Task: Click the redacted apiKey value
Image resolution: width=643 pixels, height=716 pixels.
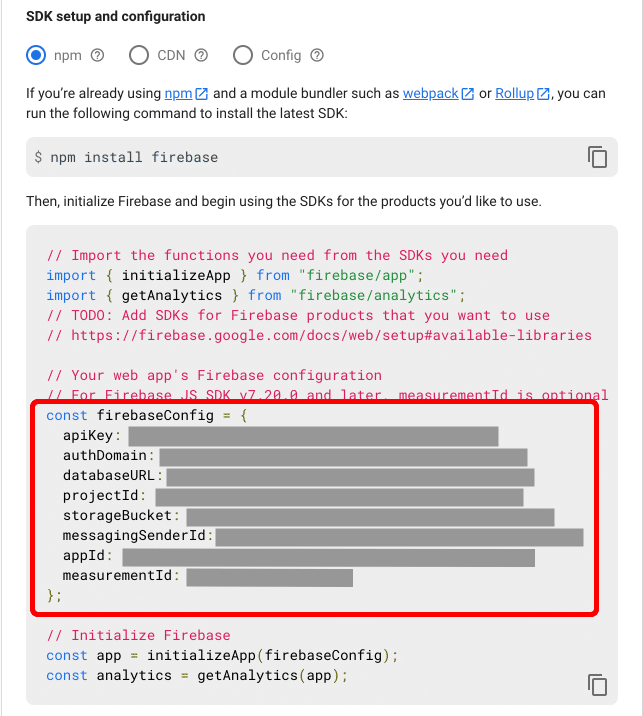Action: pos(313,436)
